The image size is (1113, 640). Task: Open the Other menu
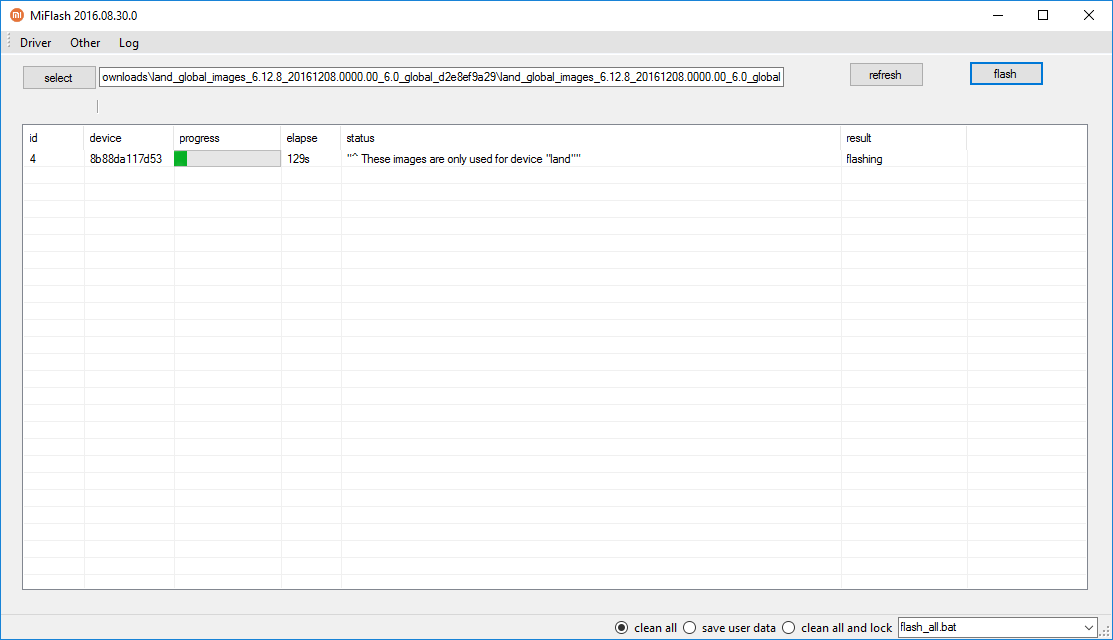click(85, 43)
